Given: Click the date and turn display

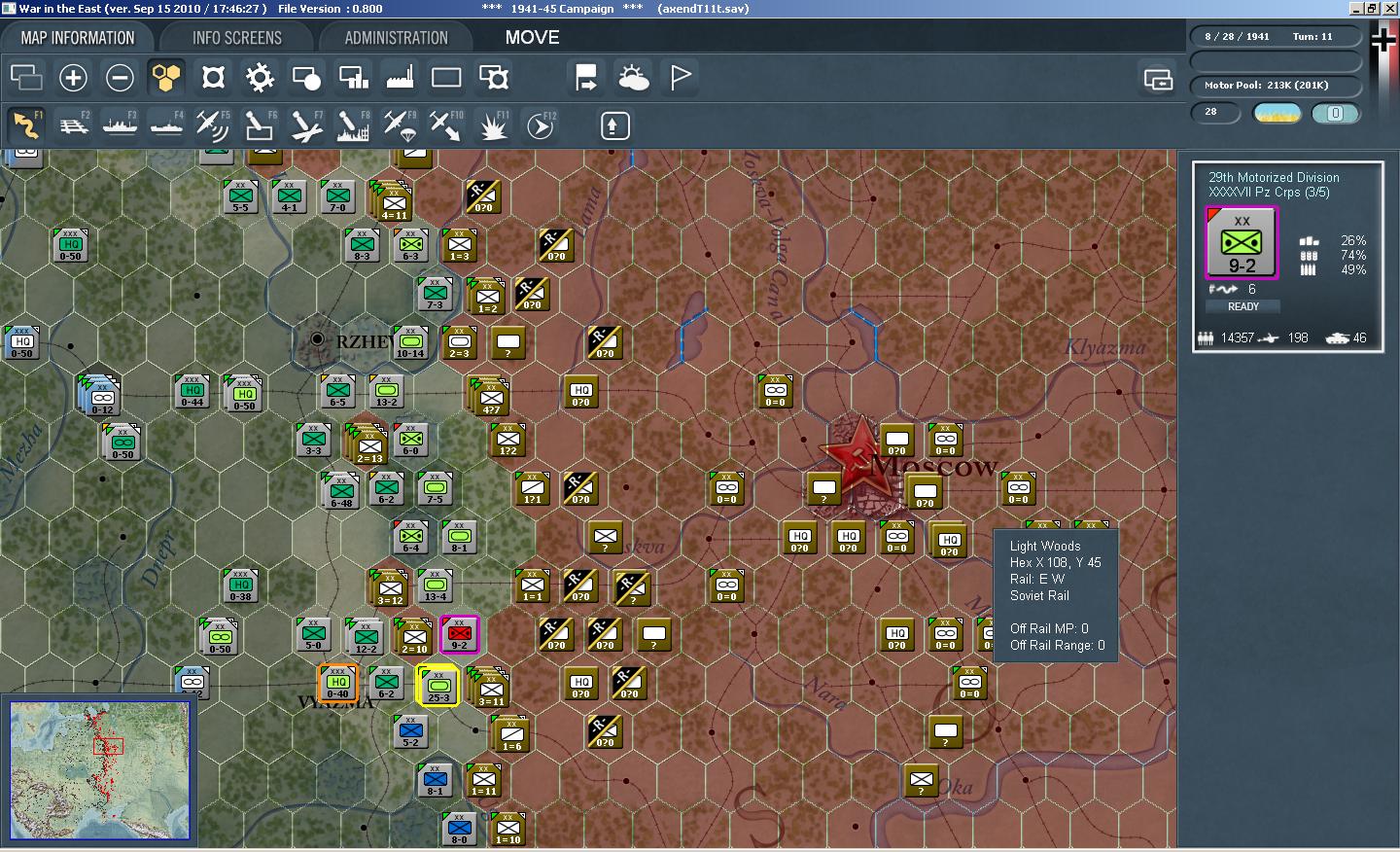Looking at the screenshot, I should (x=1276, y=37).
